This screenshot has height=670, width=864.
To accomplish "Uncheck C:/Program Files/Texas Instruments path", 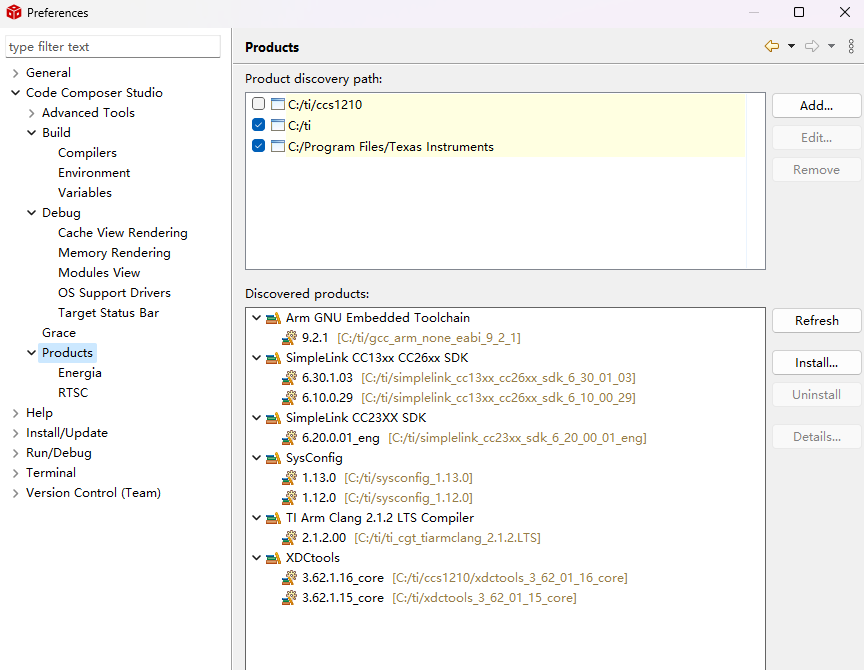I will (259, 146).
